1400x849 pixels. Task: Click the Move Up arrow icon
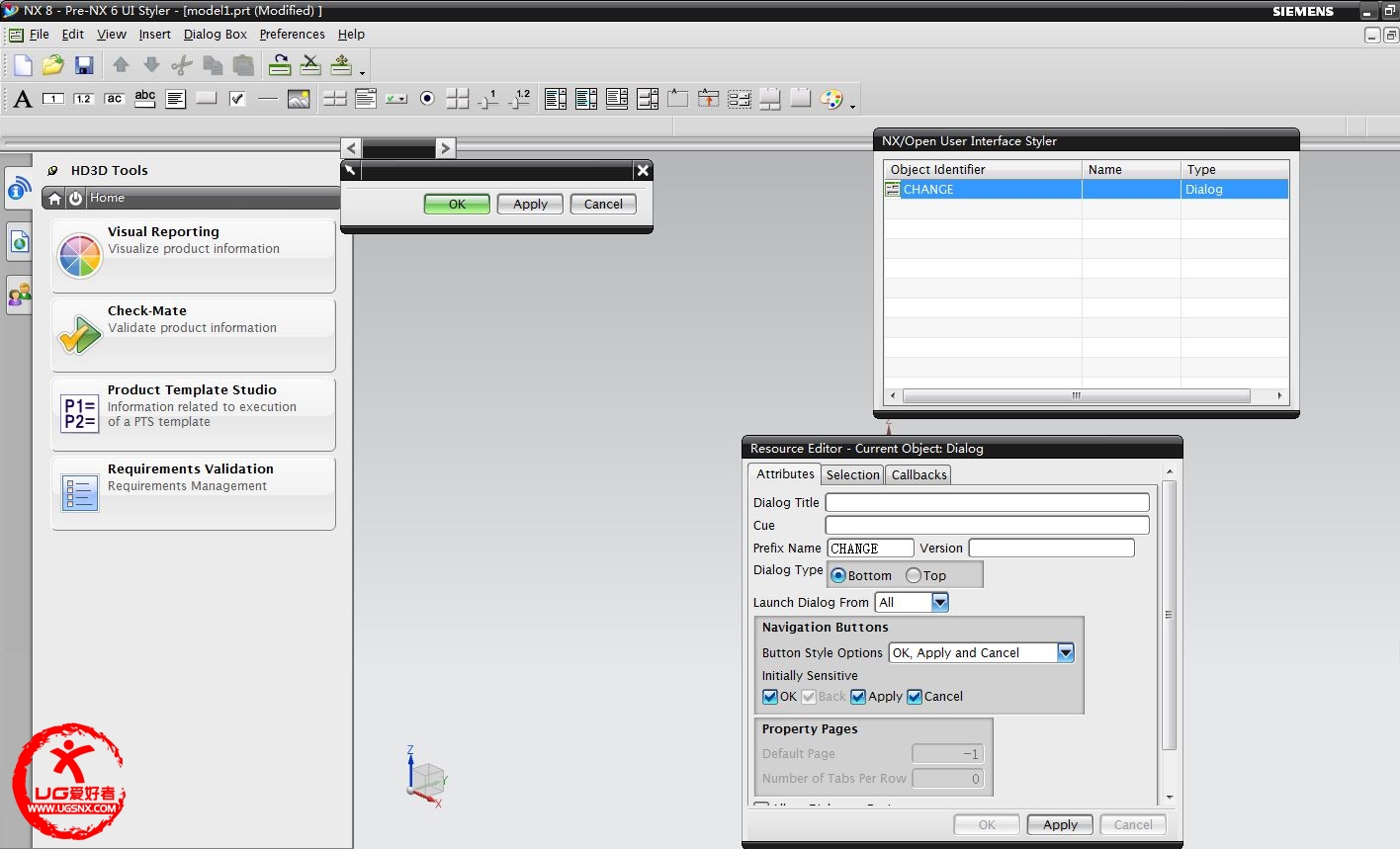click(121, 65)
